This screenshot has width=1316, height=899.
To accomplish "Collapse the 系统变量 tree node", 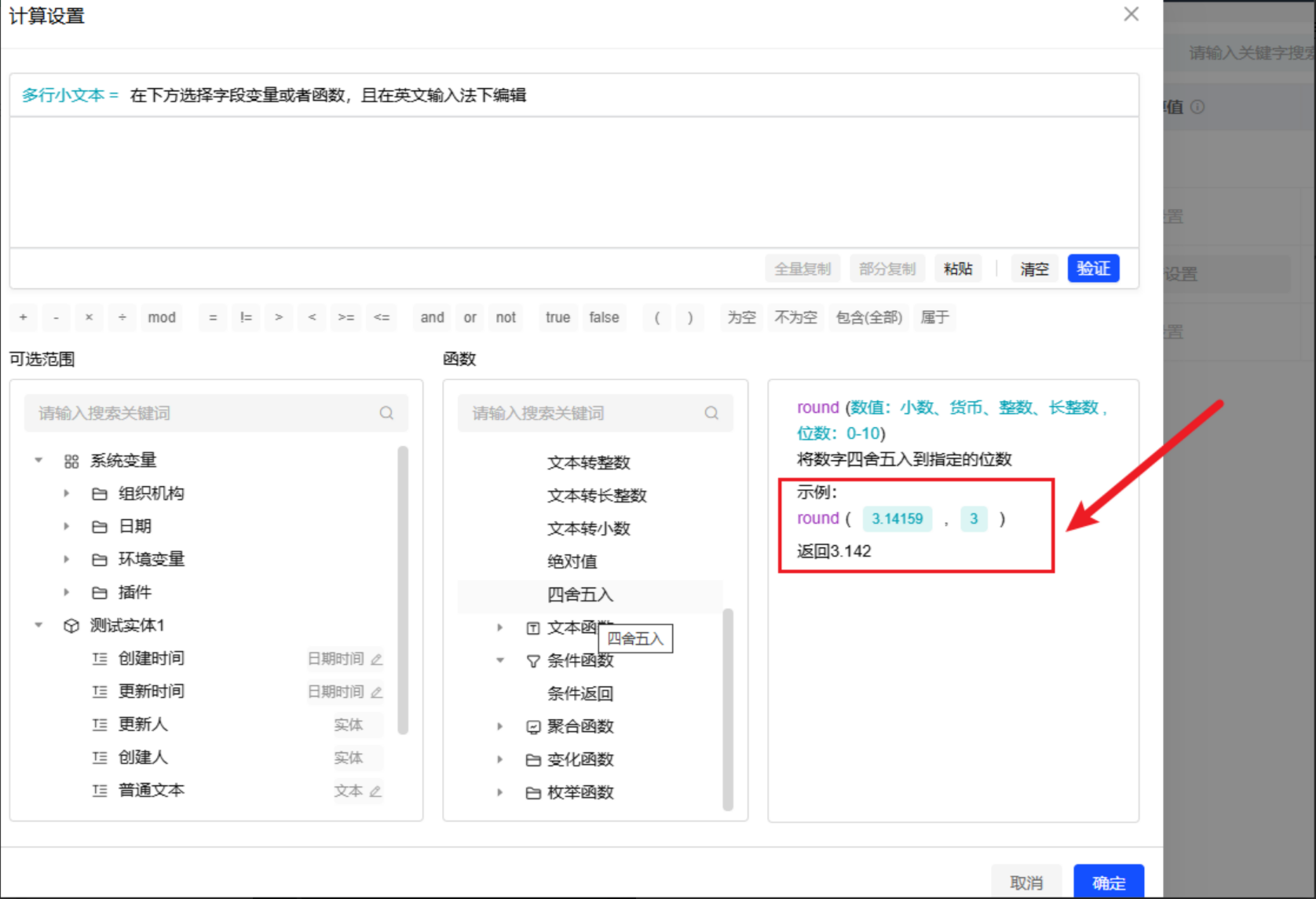I will coord(38,461).
